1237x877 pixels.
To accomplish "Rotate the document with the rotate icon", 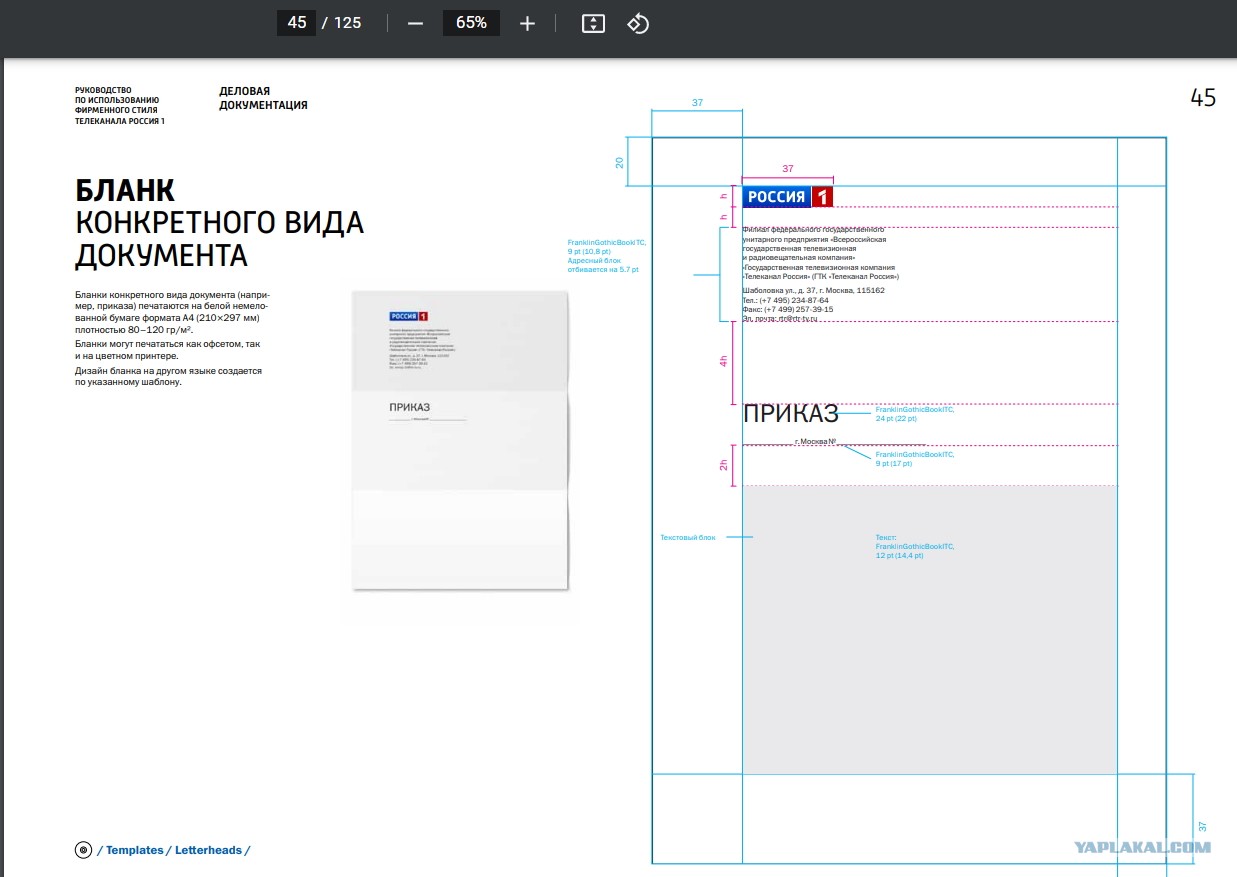I will pos(638,23).
